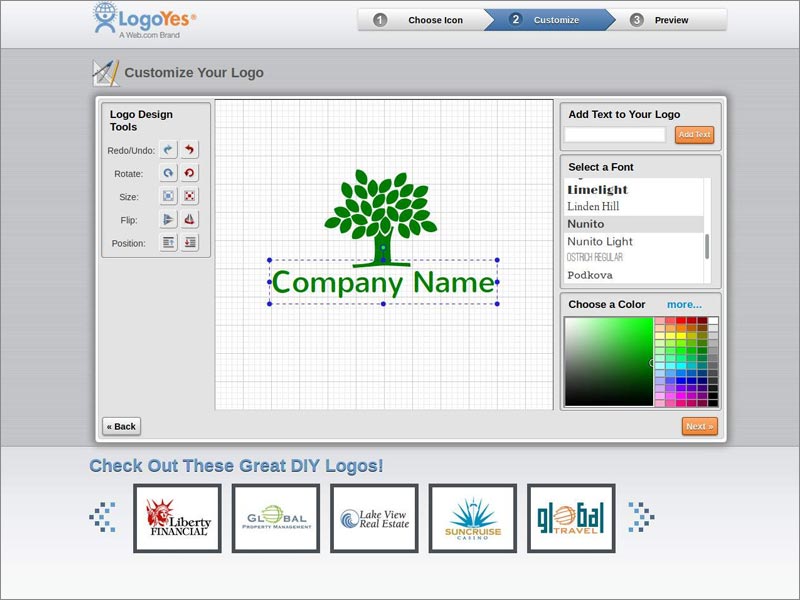The height and width of the screenshot is (600, 800).
Task: Click the send-to-back Position icon
Action: (188, 243)
